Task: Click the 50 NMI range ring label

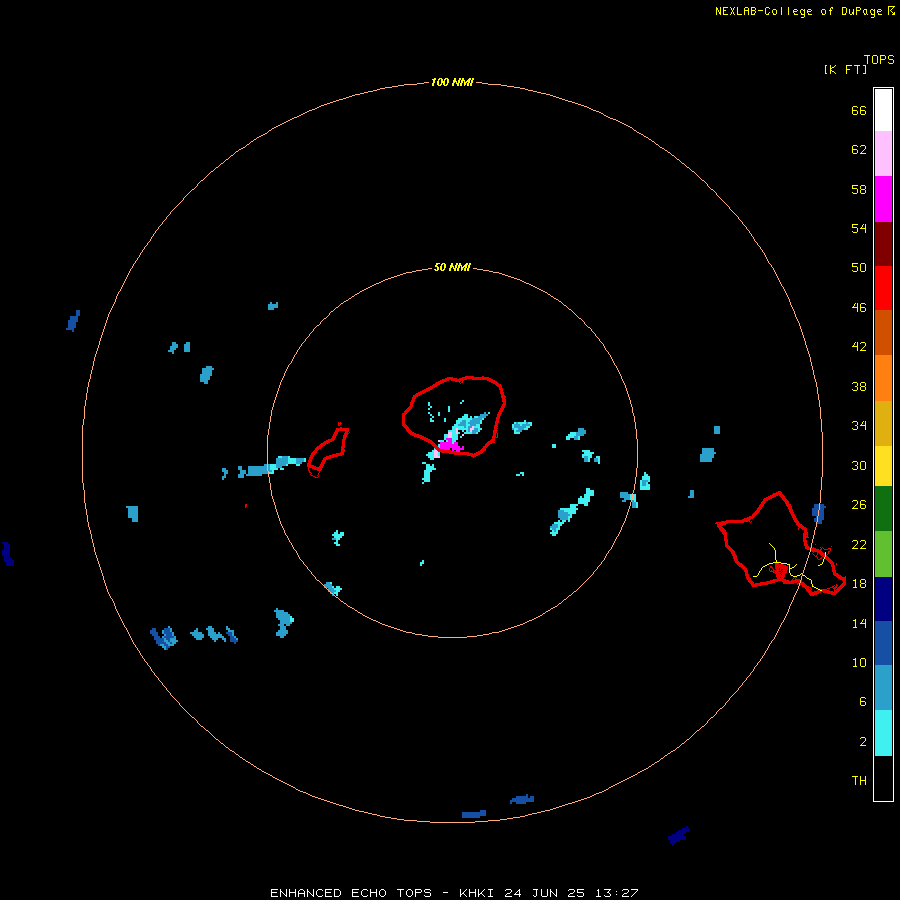Action: point(452,267)
